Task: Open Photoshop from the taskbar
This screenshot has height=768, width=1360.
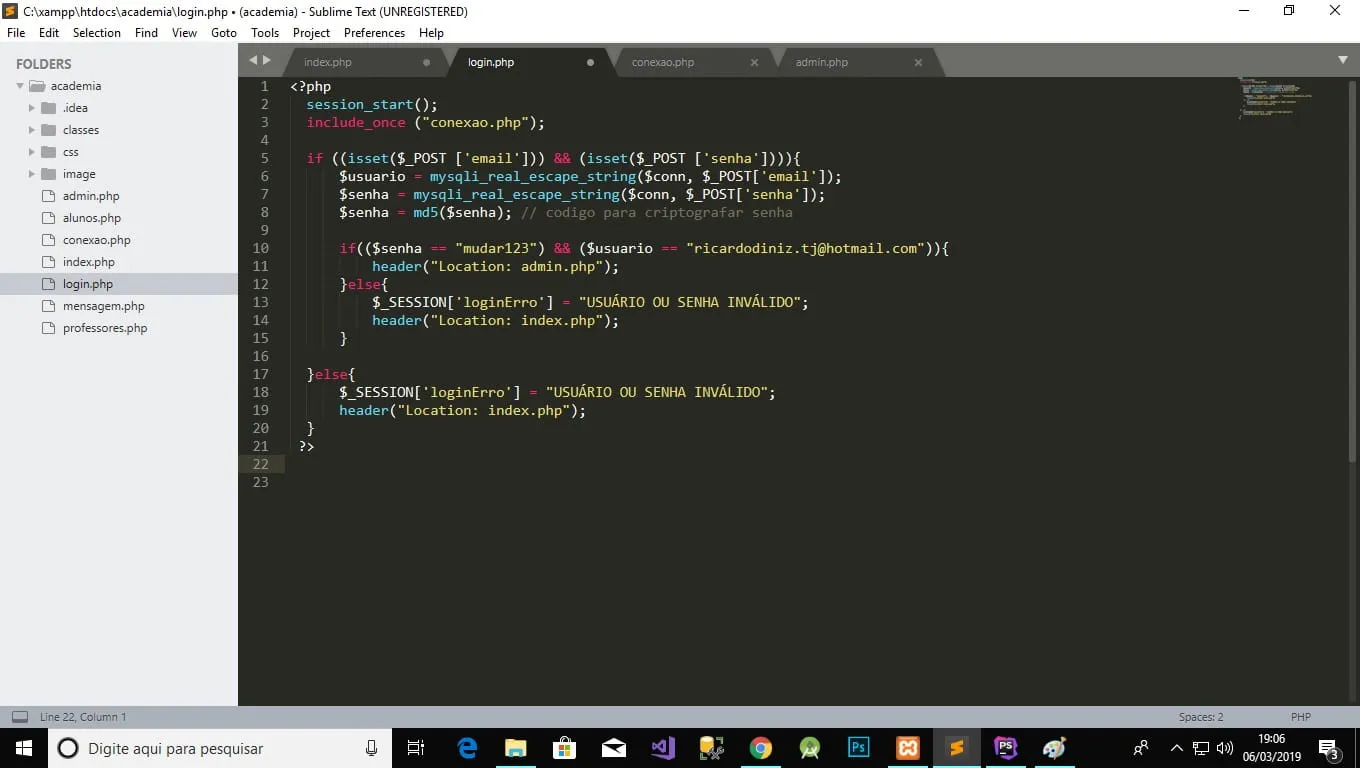Action: click(x=858, y=748)
